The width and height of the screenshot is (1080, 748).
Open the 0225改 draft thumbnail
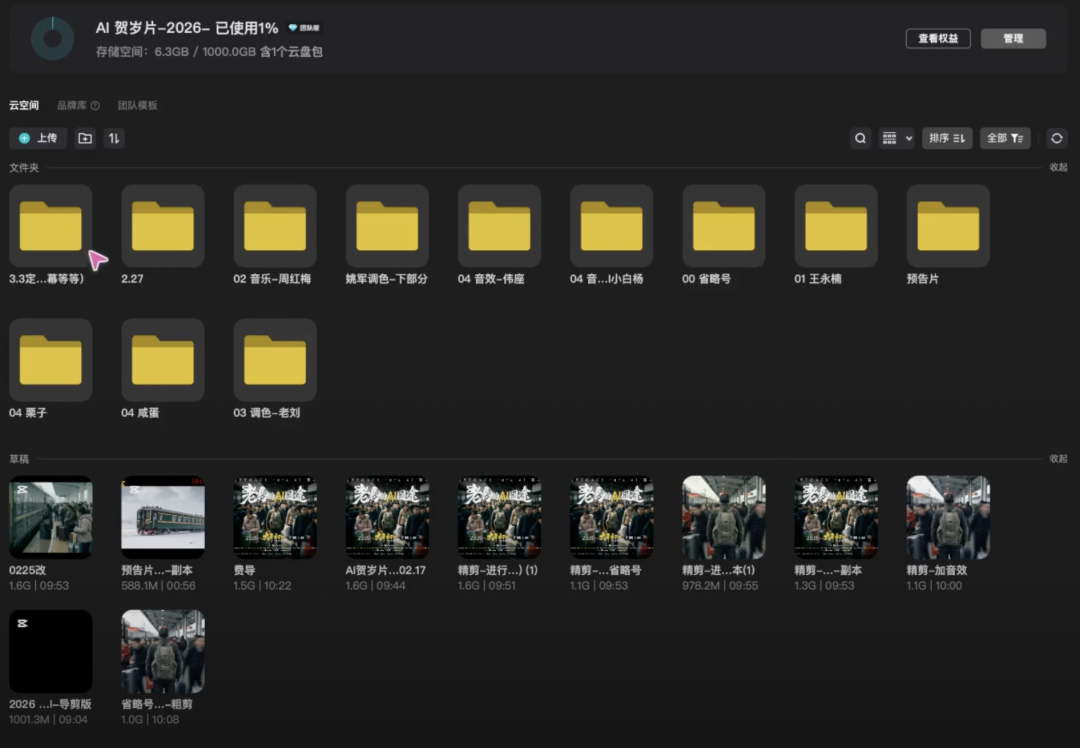[x=51, y=517]
